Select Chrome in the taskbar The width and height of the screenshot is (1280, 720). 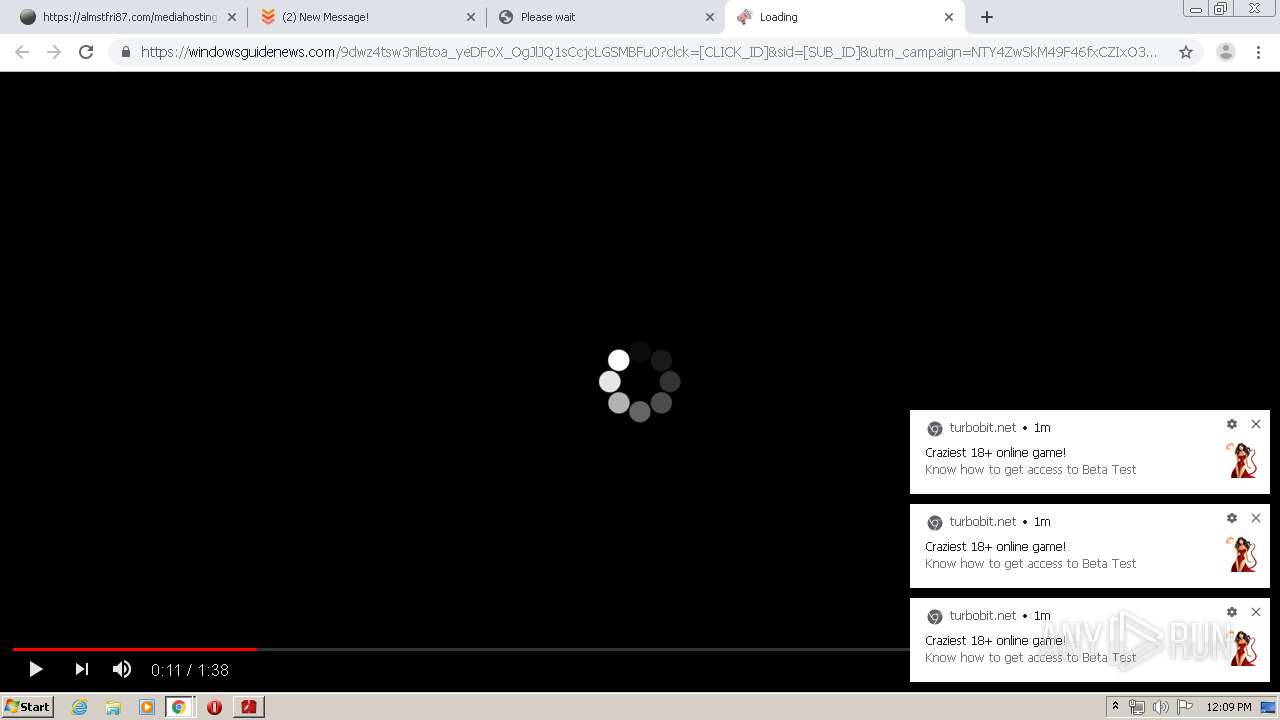(179, 707)
